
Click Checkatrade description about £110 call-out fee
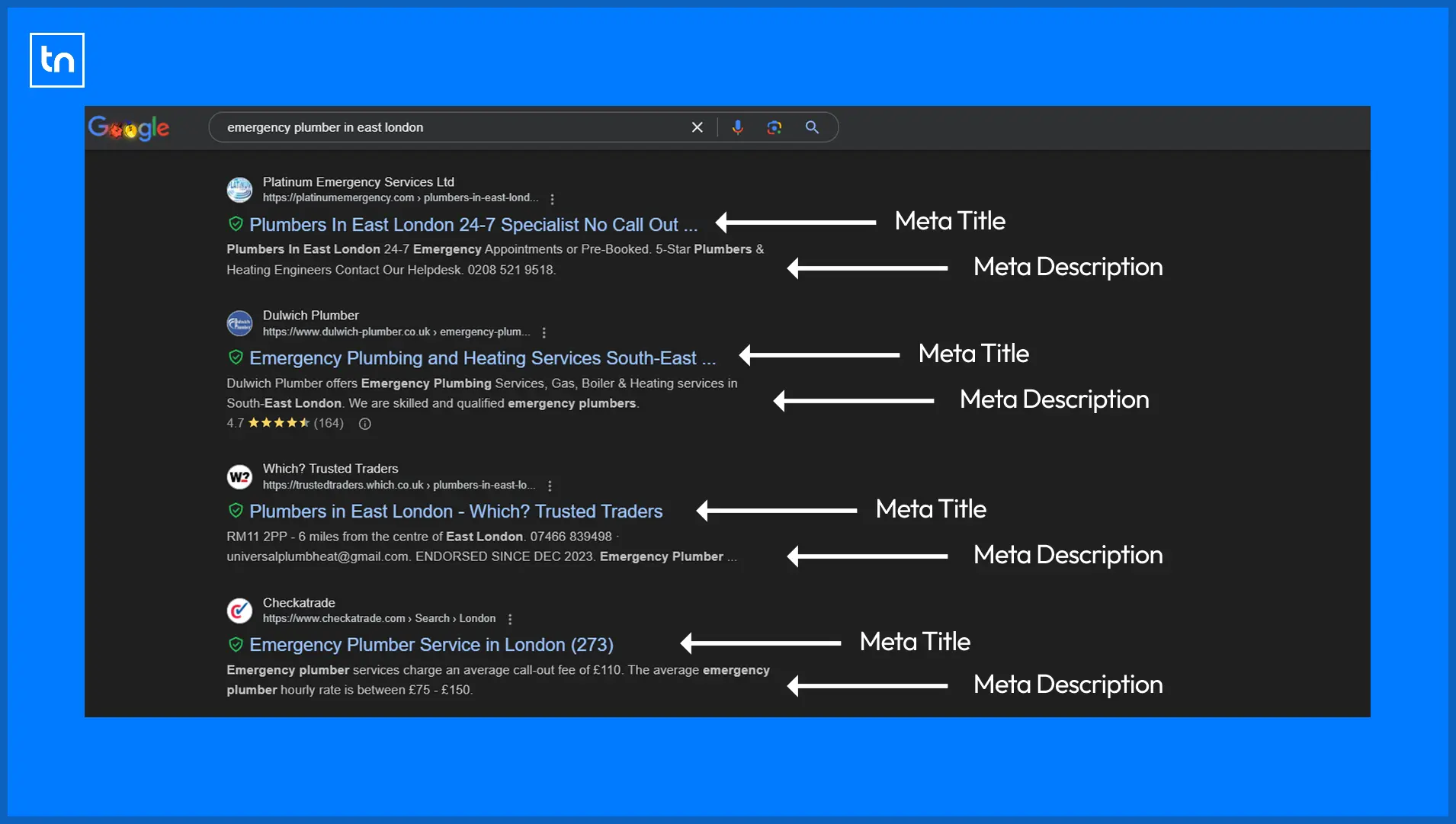click(x=498, y=680)
